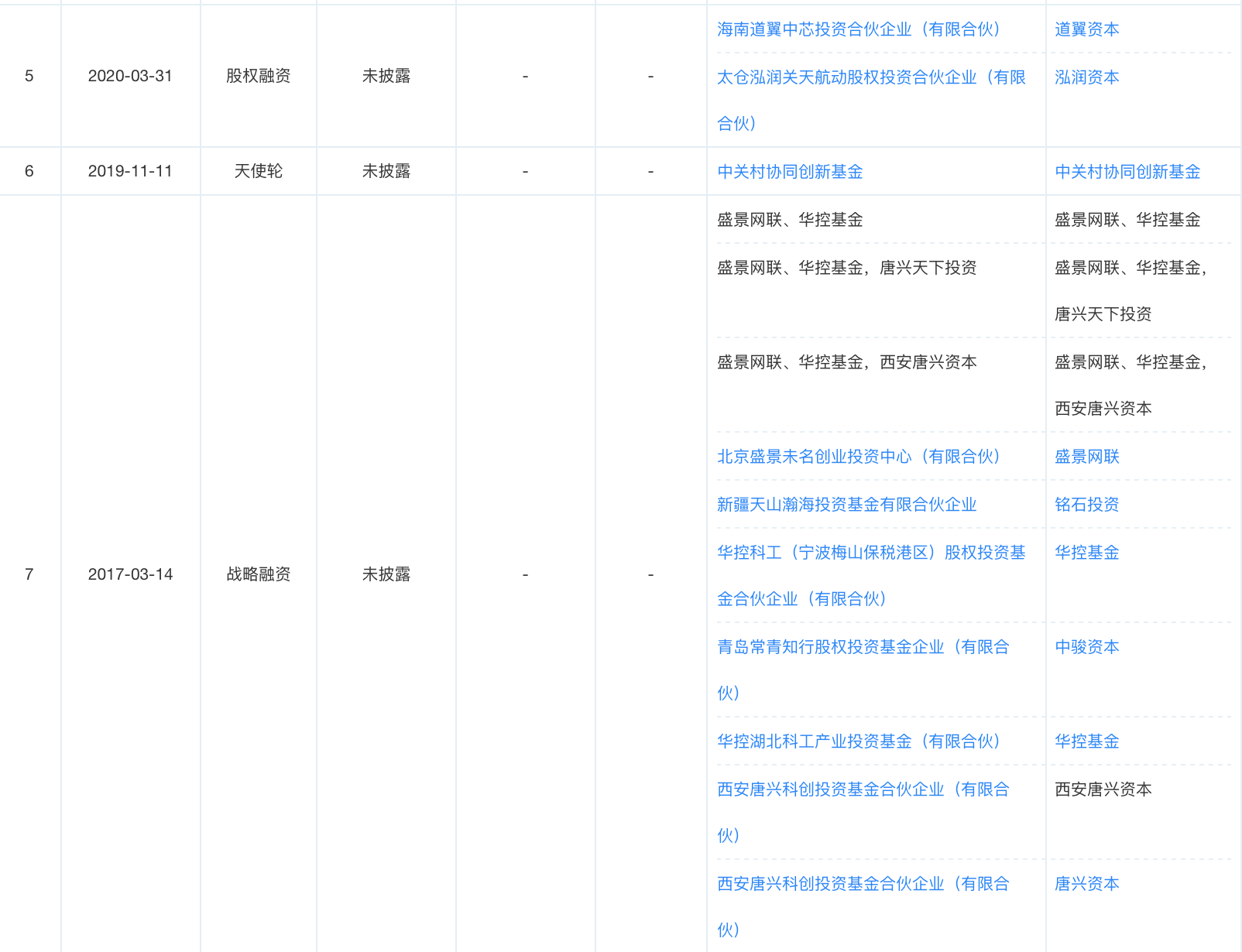The height and width of the screenshot is (952, 1242).
Task: Click the 道翼资本 institution link
Action: pyautogui.click(x=1086, y=29)
